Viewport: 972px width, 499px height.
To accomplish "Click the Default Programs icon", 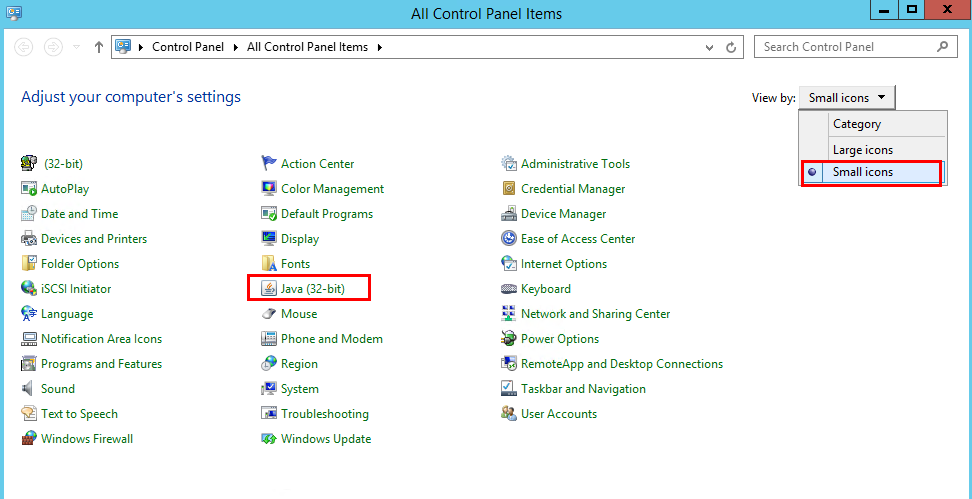I will 269,214.
